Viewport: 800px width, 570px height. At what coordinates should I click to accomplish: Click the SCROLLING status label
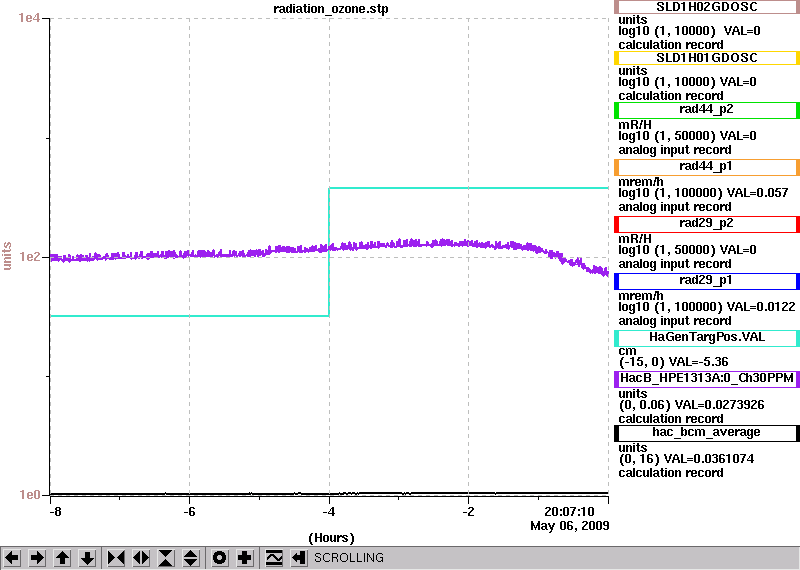pos(349,558)
